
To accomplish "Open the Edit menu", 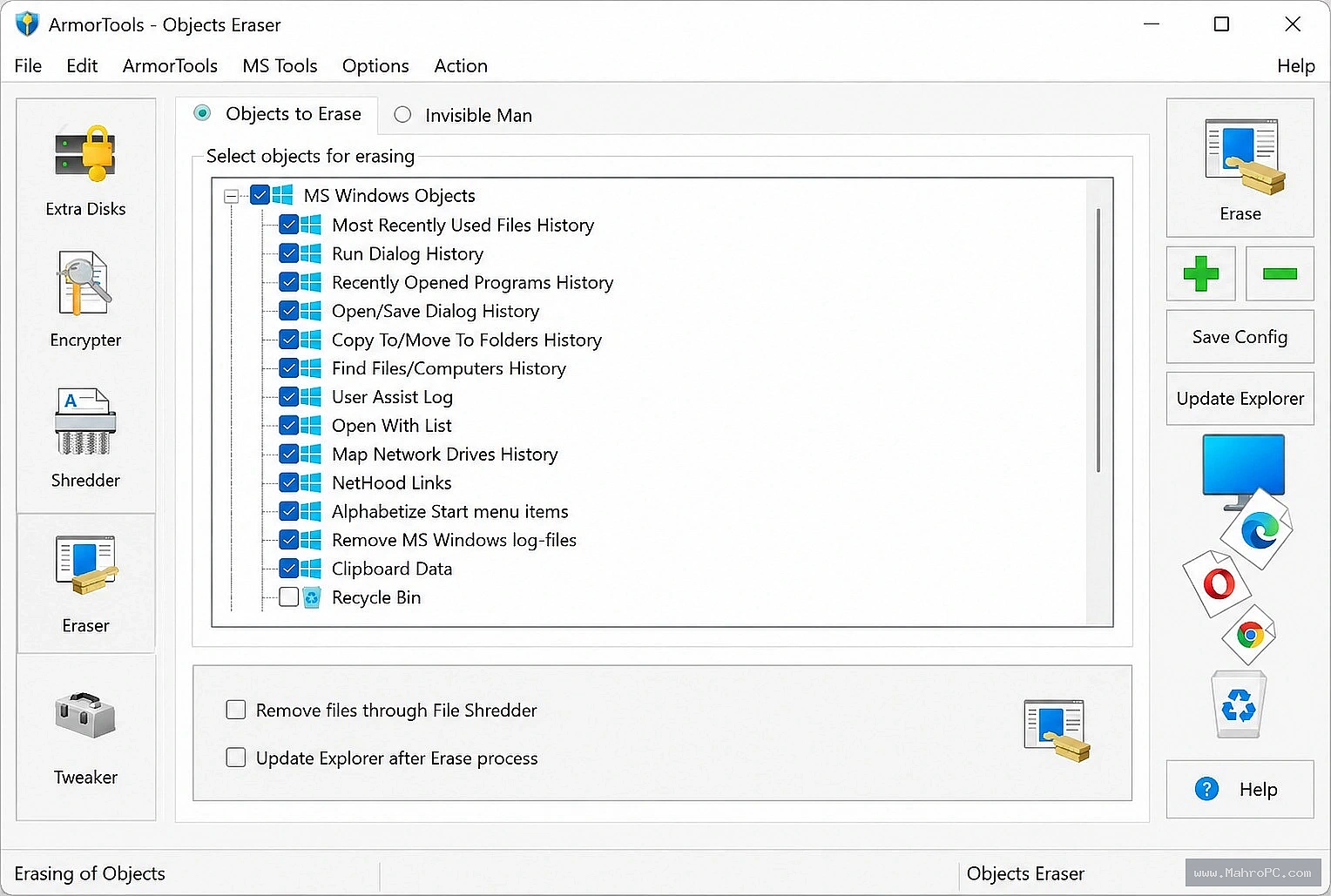I will pos(82,66).
